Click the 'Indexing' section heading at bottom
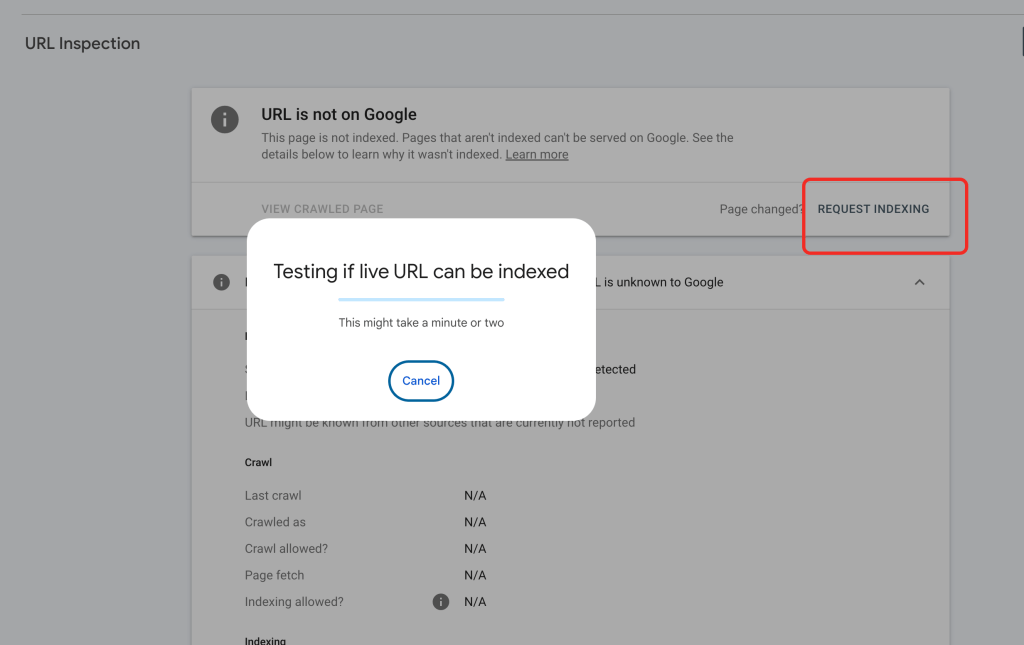Viewport: 1024px width, 645px height. (x=265, y=640)
